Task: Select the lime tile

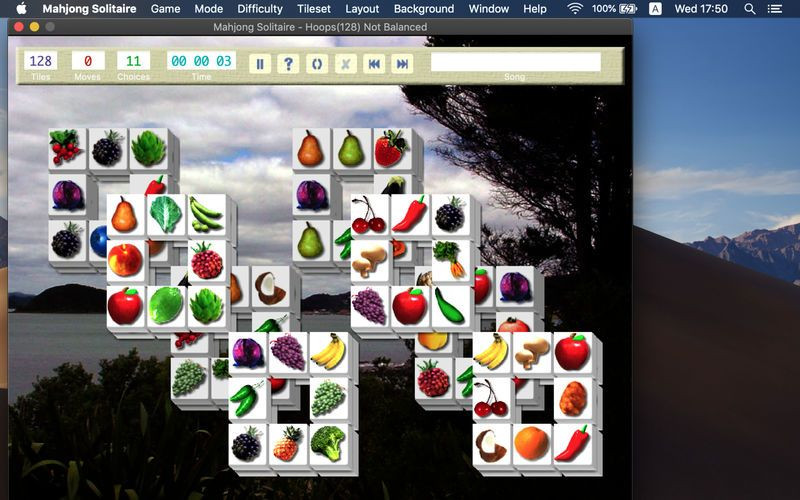Action: pyautogui.click(x=166, y=306)
